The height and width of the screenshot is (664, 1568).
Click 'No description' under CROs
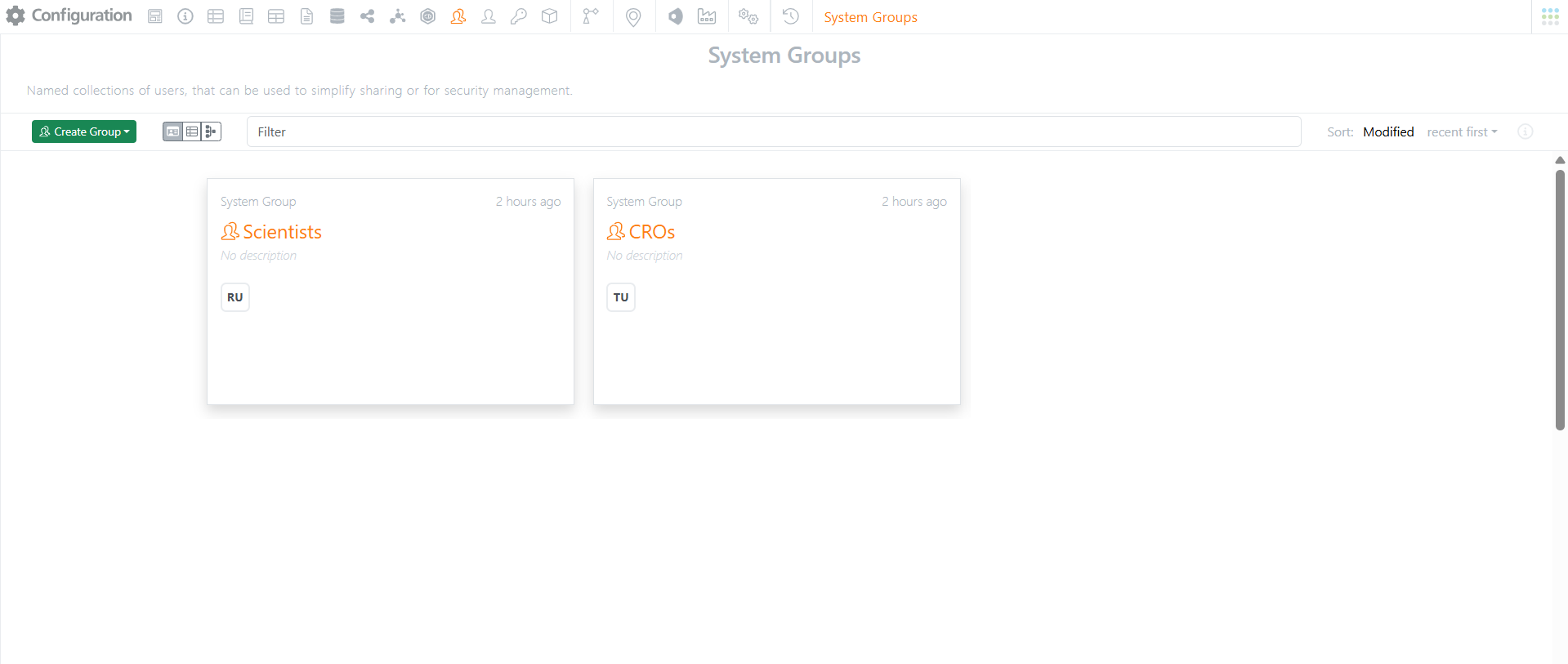(x=645, y=256)
